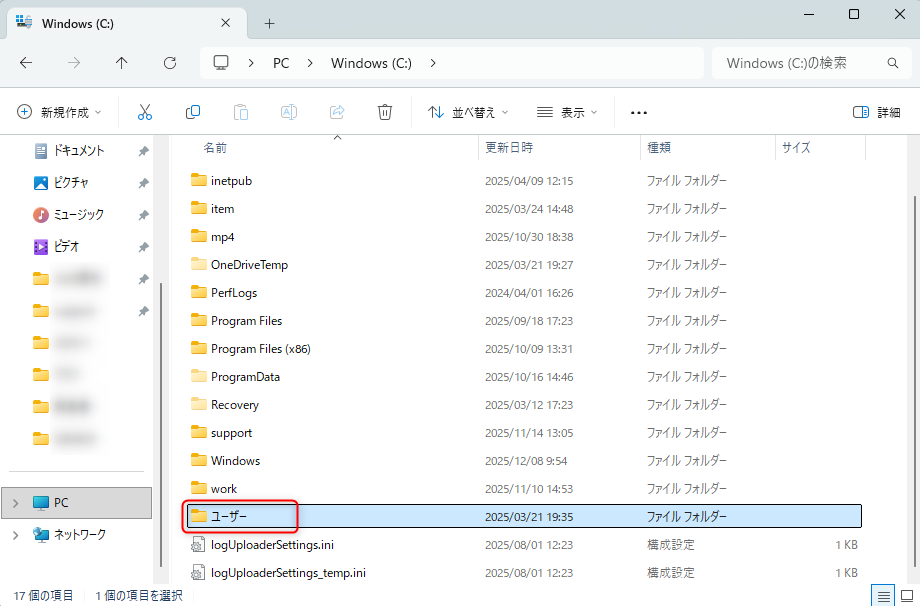Sort files by 更新日時 column header
This screenshot has height=606, width=920.
click(x=509, y=147)
